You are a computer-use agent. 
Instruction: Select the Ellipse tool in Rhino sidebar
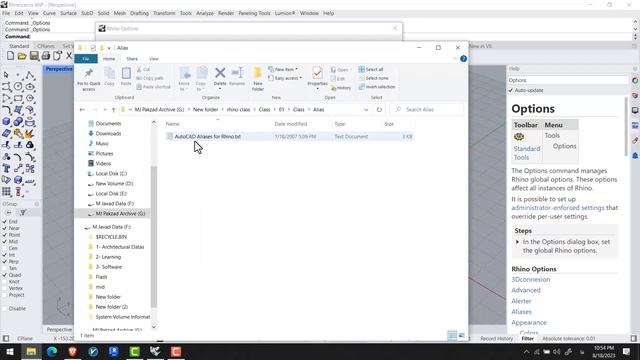pos(29,87)
